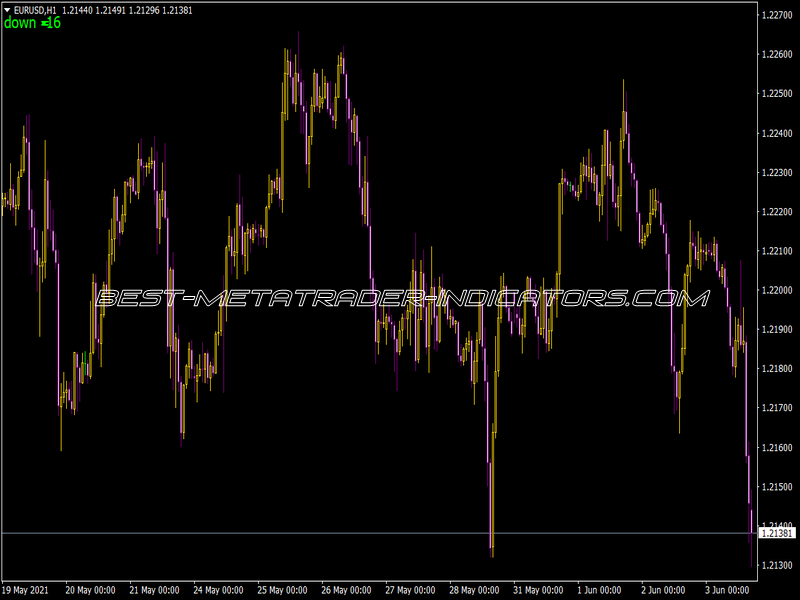The width and height of the screenshot is (800, 600).
Task: Click the '19 May 2021' time axis label
Action: pos(26,590)
